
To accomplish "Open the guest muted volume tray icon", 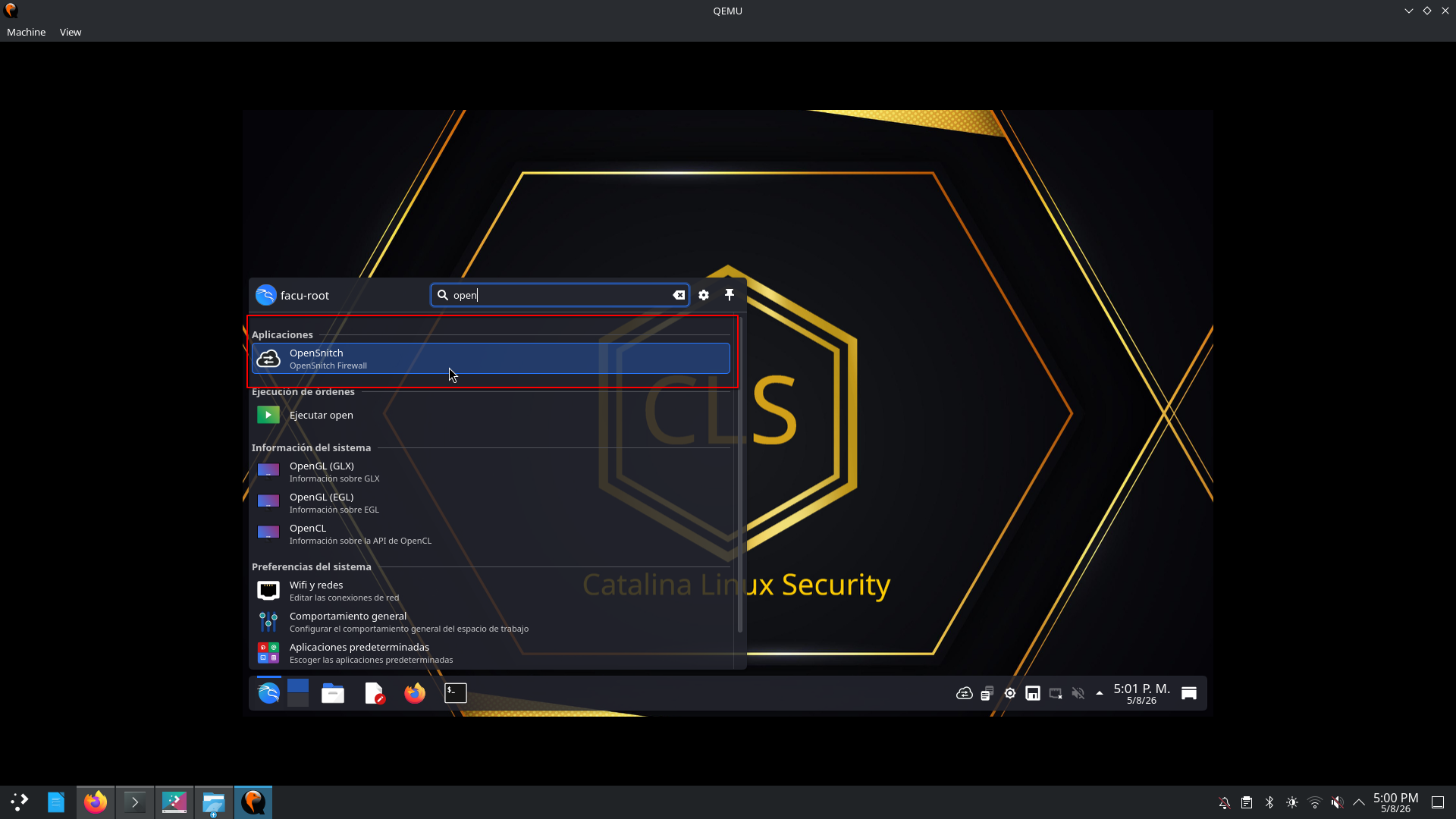I will [1078, 693].
